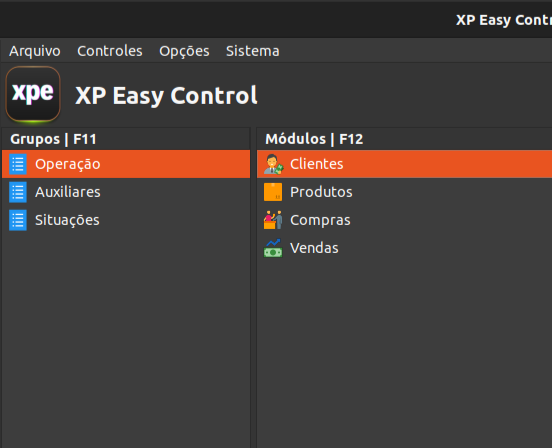Click the xpe application logo
The height and width of the screenshot is (448, 552).
pyautogui.click(x=33, y=94)
